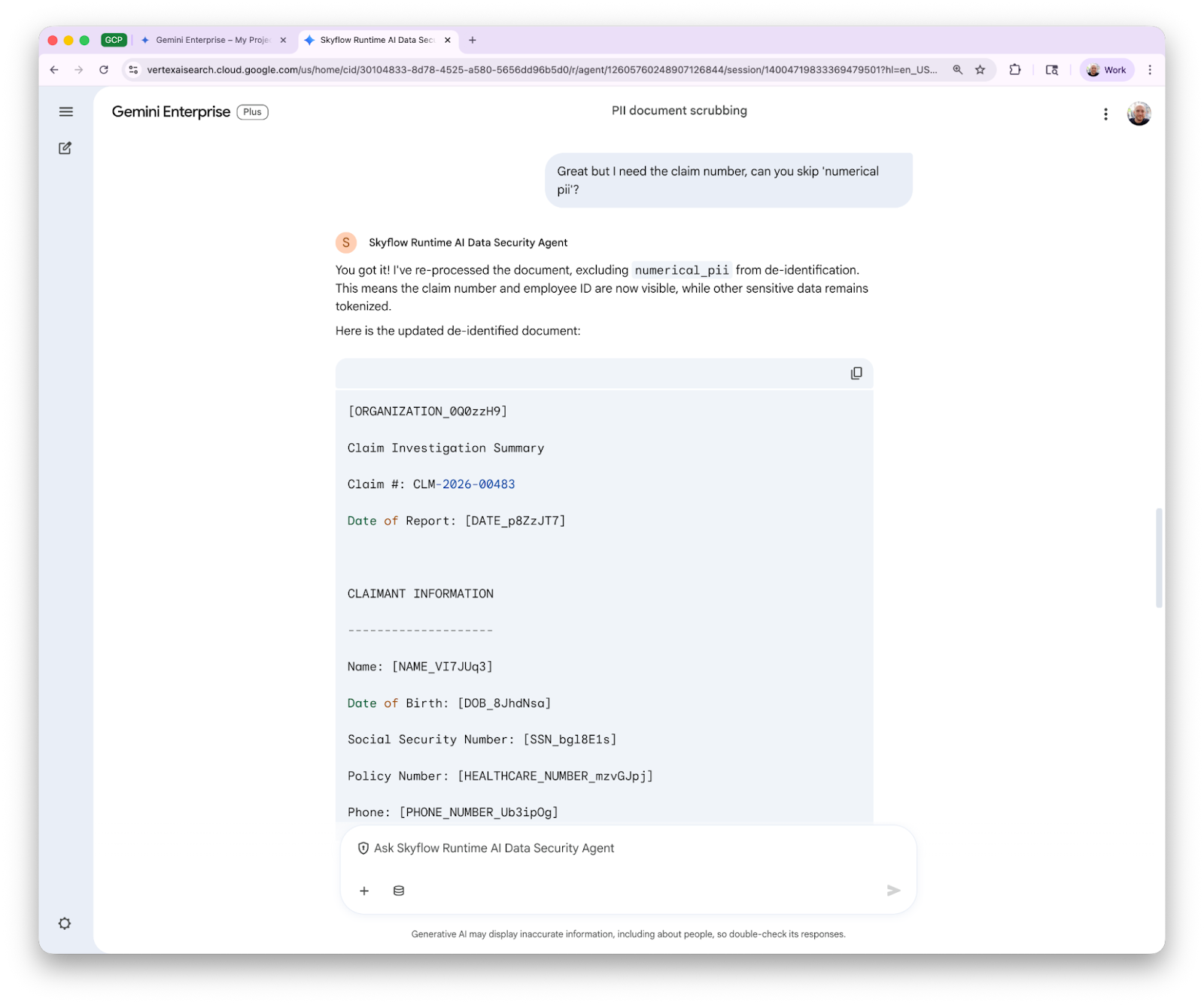The height and width of the screenshot is (1005, 1204).
Task: Open a new browser tab
Action: [x=473, y=40]
